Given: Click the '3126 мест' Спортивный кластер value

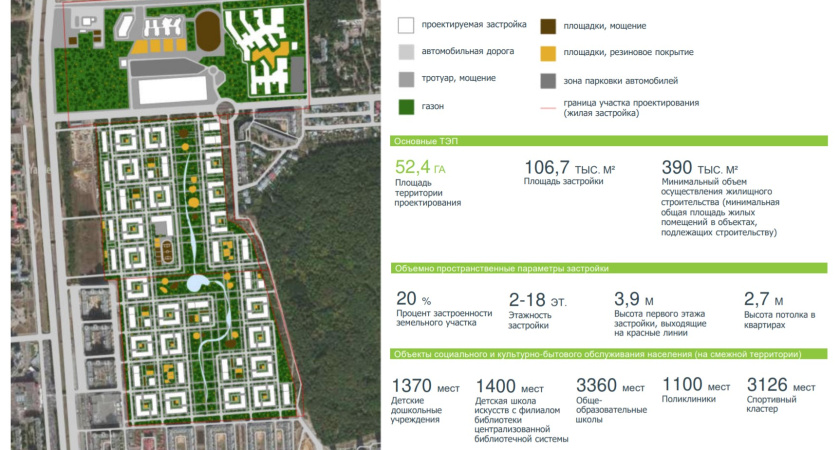Looking at the screenshot, I should click(781, 386).
